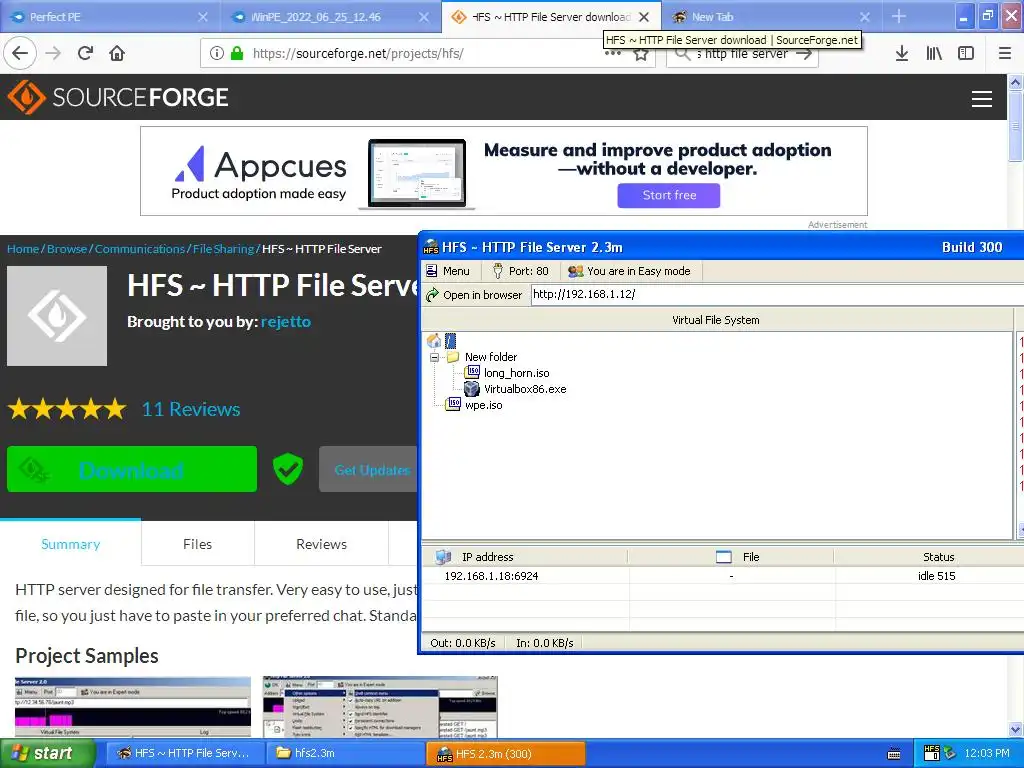Switch to HFS 2.3m (300) taskbar button
The width and height of the screenshot is (1024, 768).
[x=505, y=753]
